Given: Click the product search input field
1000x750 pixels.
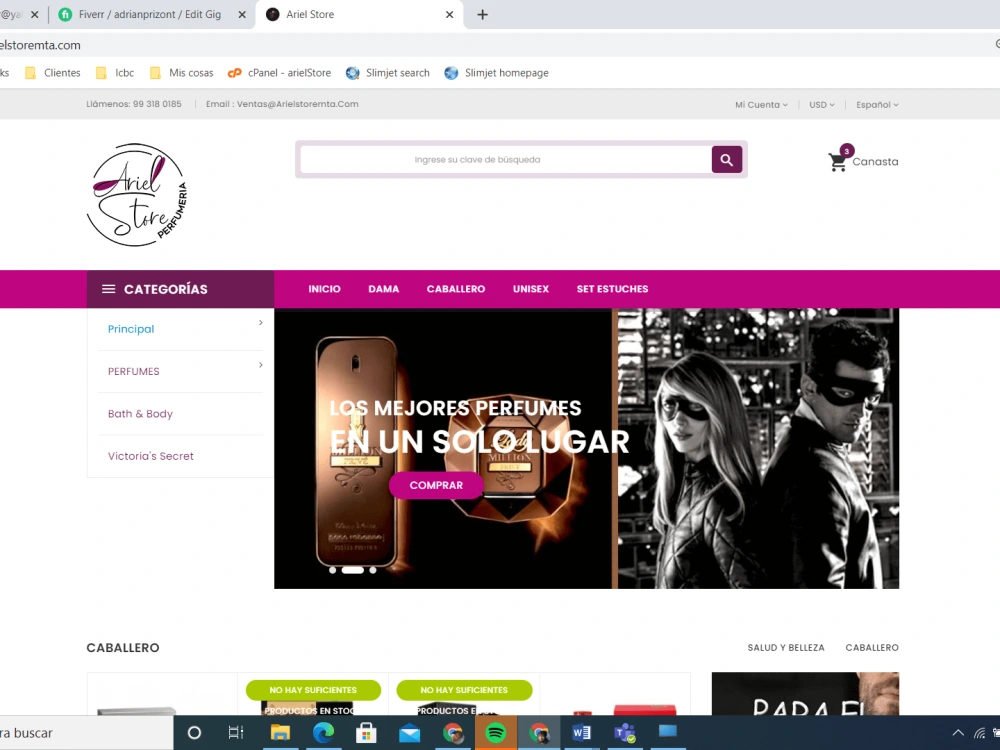Looking at the screenshot, I should [506, 159].
